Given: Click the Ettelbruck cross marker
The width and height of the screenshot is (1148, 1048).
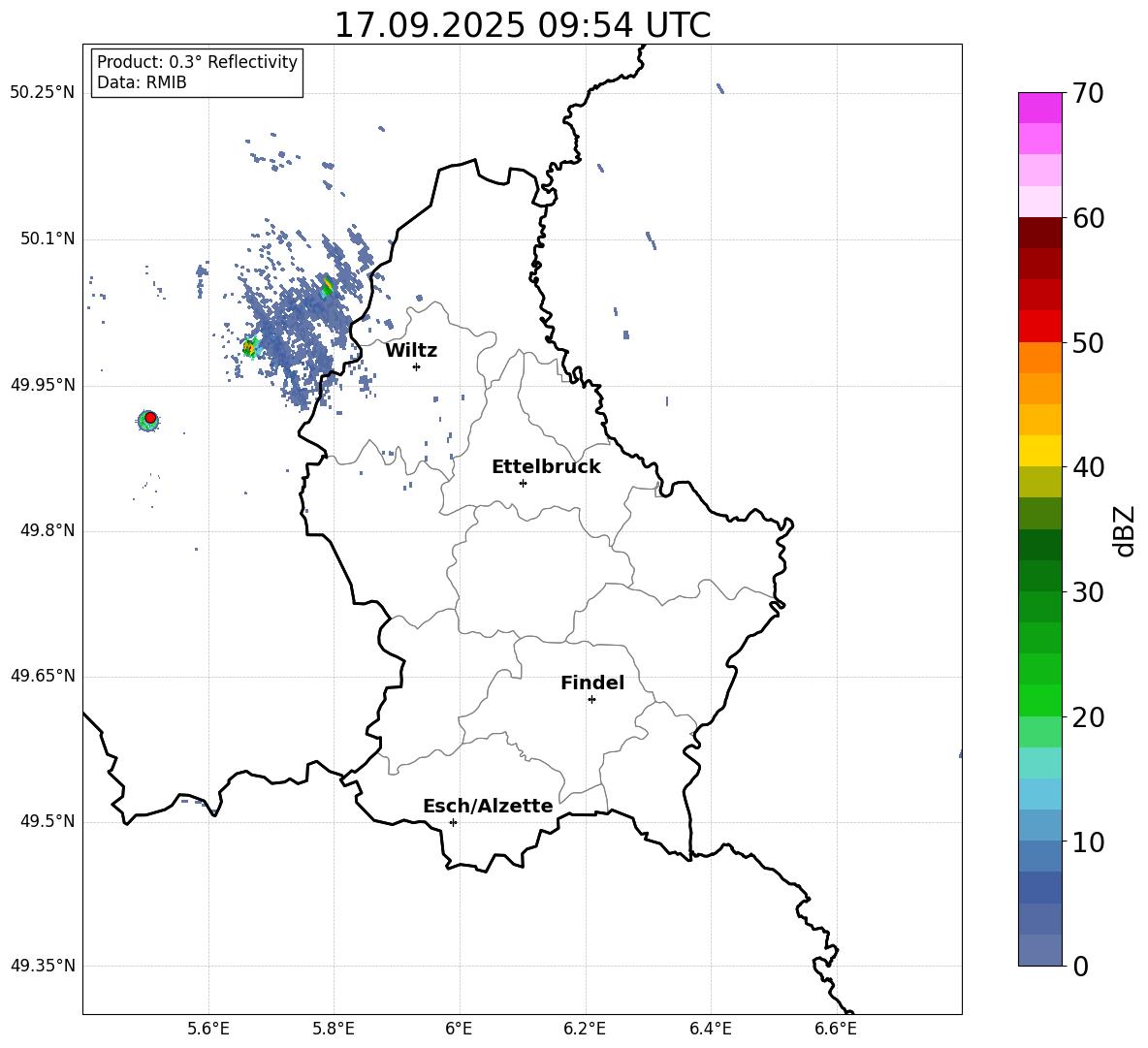Looking at the screenshot, I should click(523, 483).
